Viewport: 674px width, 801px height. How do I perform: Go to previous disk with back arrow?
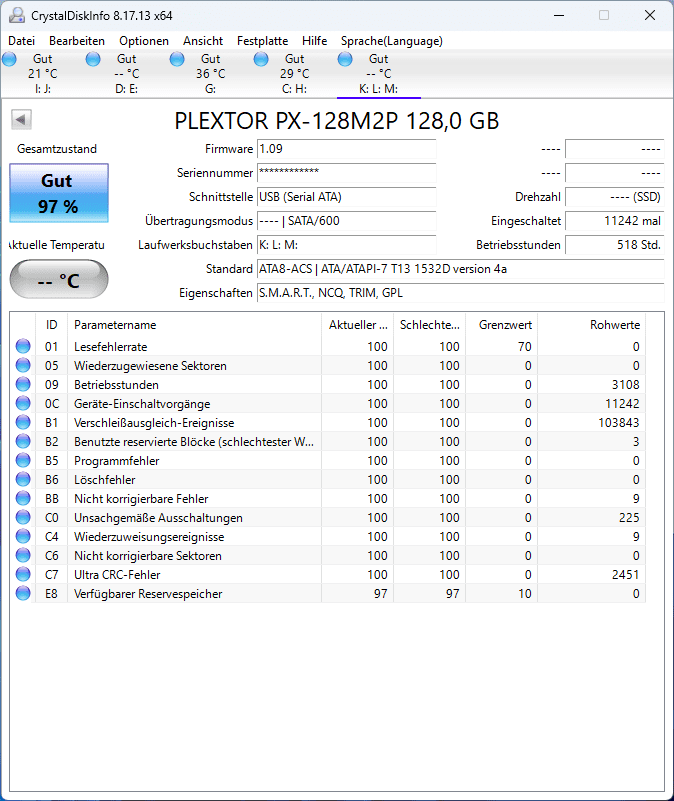[x=21, y=120]
